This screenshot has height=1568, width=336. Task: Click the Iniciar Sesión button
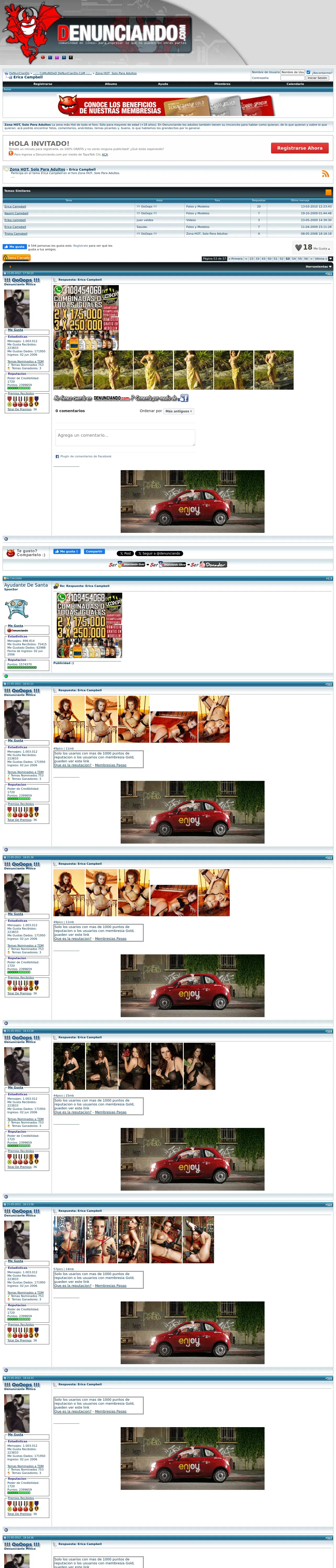tap(317, 78)
